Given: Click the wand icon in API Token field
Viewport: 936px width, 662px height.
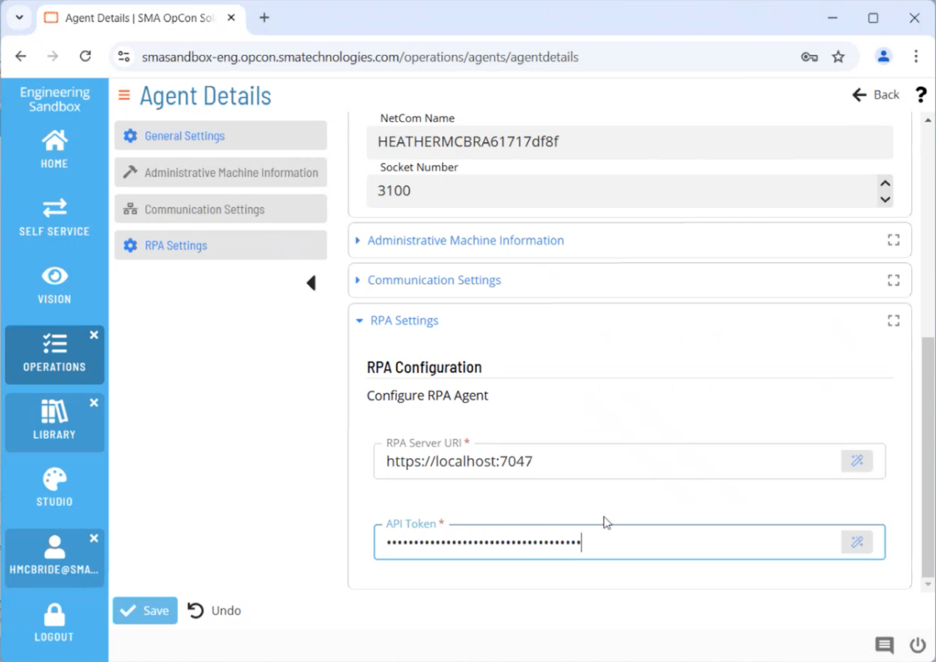Looking at the screenshot, I should [x=857, y=542].
